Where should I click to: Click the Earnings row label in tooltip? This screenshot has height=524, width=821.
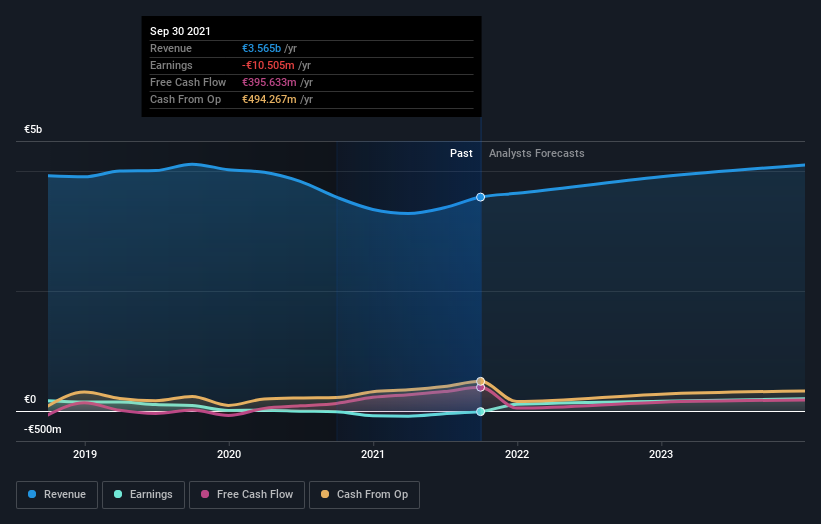click(x=171, y=65)
